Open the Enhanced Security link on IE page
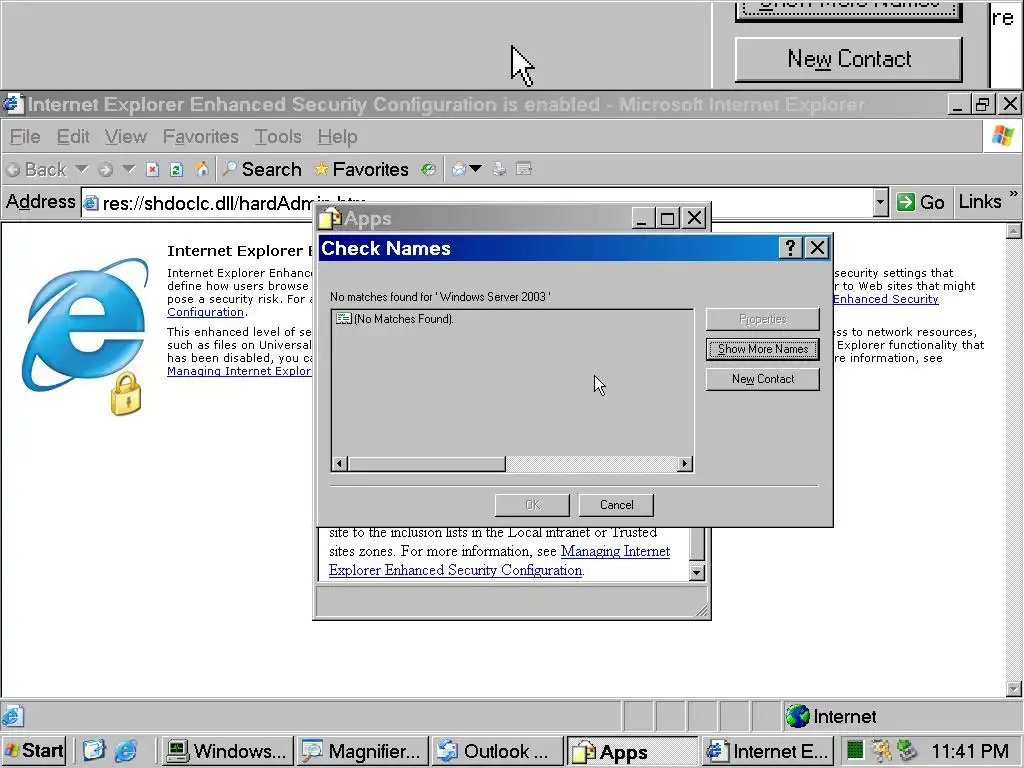The width and height of the screenshot is (1024, 768). (x=886, y=299)
